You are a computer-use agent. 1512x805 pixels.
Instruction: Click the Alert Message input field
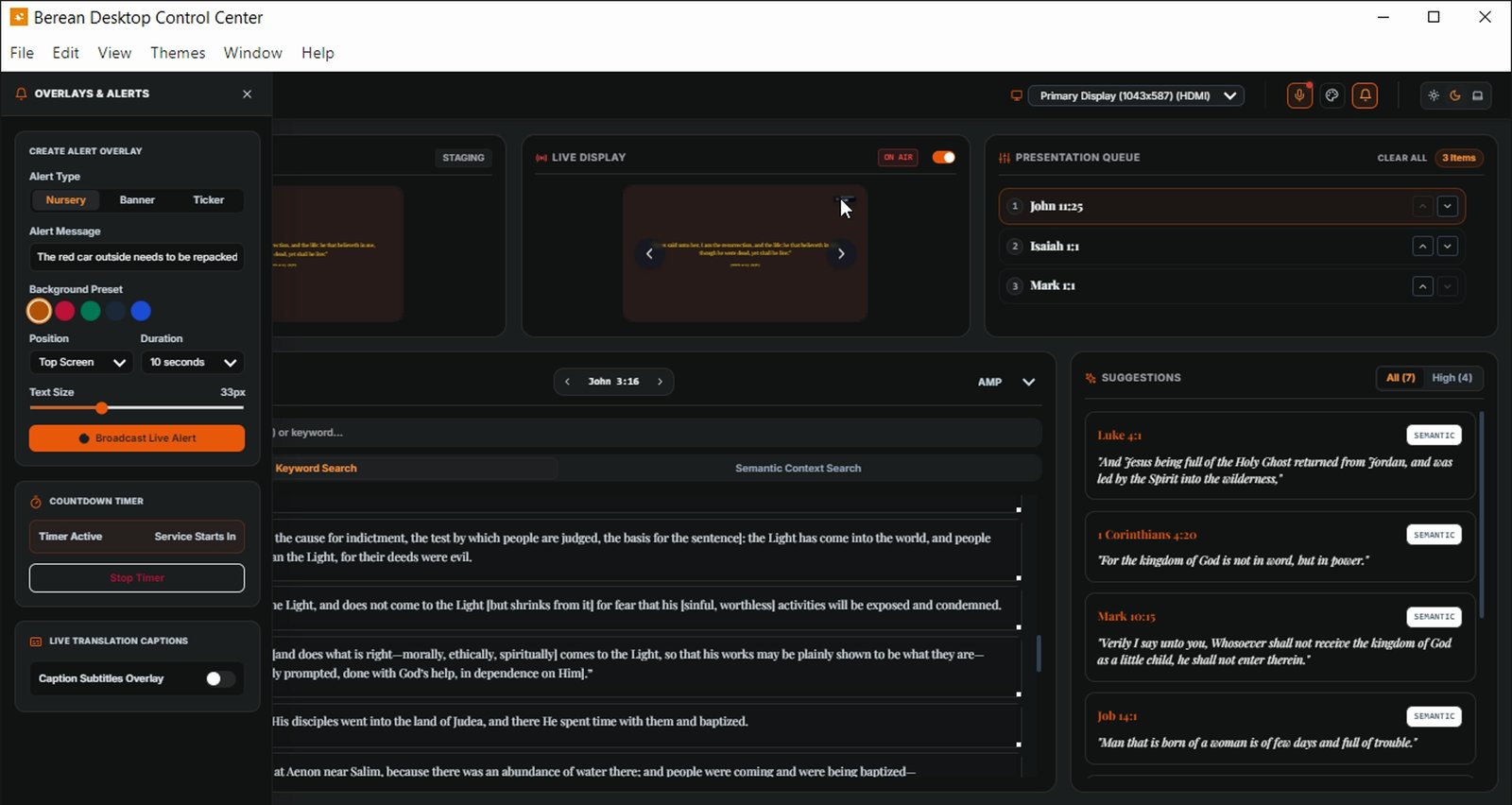137,257
